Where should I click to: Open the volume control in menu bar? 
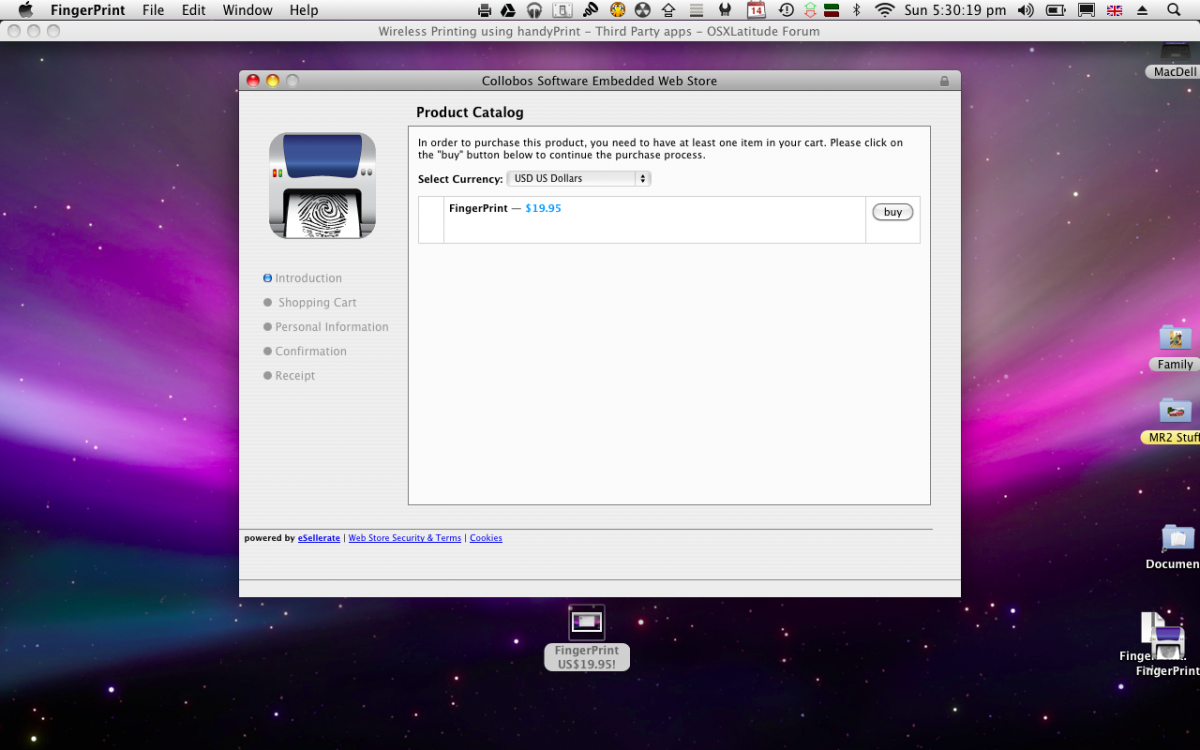[1025, 10]
